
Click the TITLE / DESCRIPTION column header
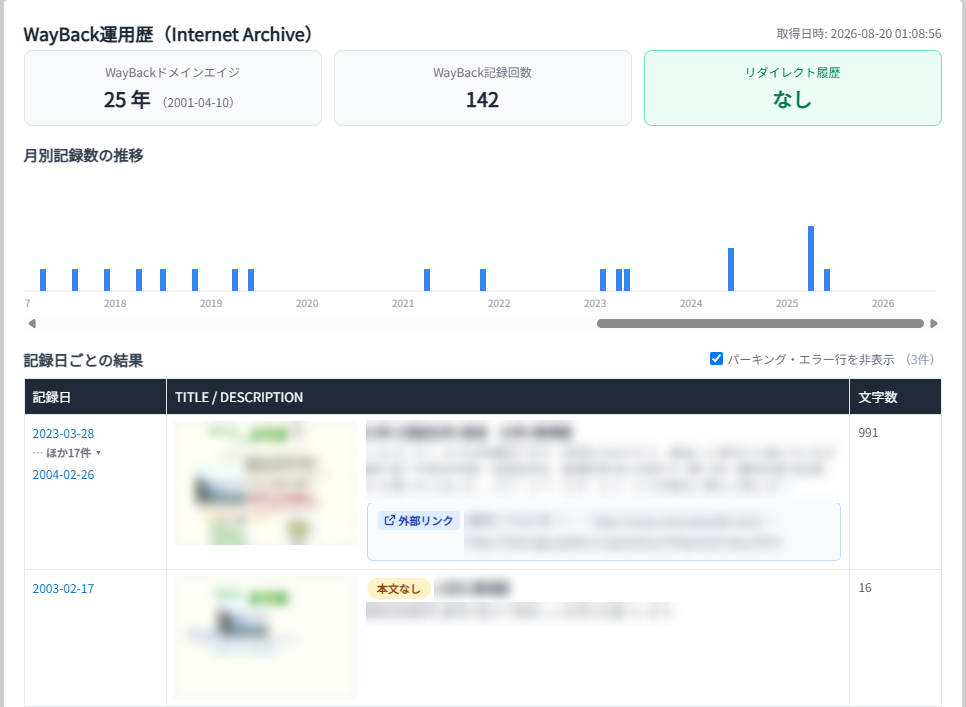pyautogui.click(x=508, y=397)
